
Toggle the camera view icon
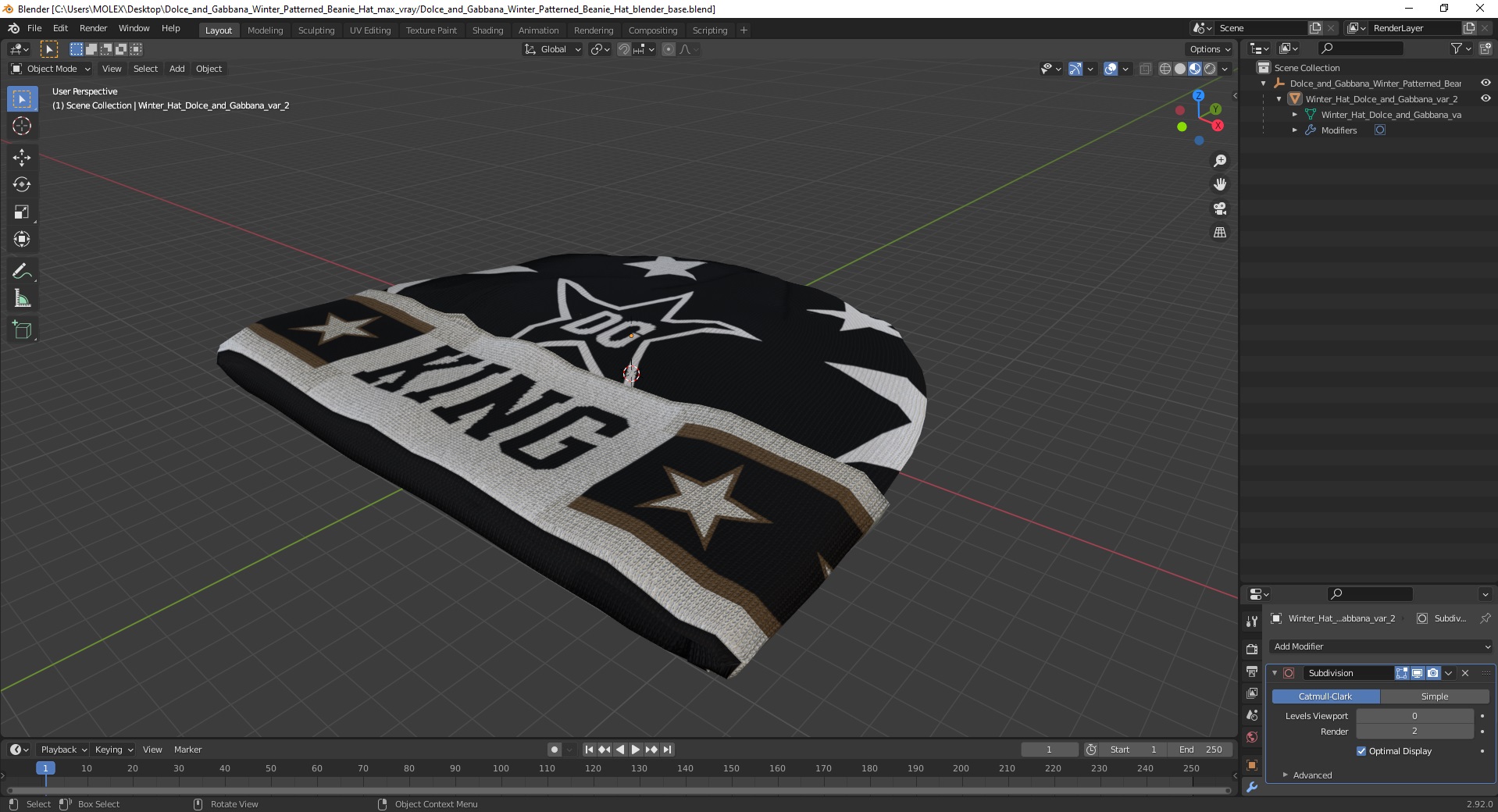pyautogui.click(x=1220, y=208)
